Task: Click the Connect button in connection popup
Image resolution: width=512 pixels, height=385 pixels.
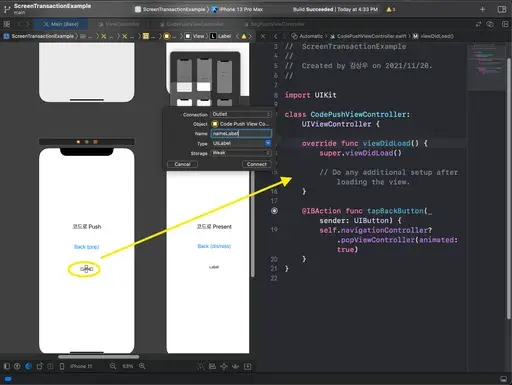Action: [x=257, y=164]
